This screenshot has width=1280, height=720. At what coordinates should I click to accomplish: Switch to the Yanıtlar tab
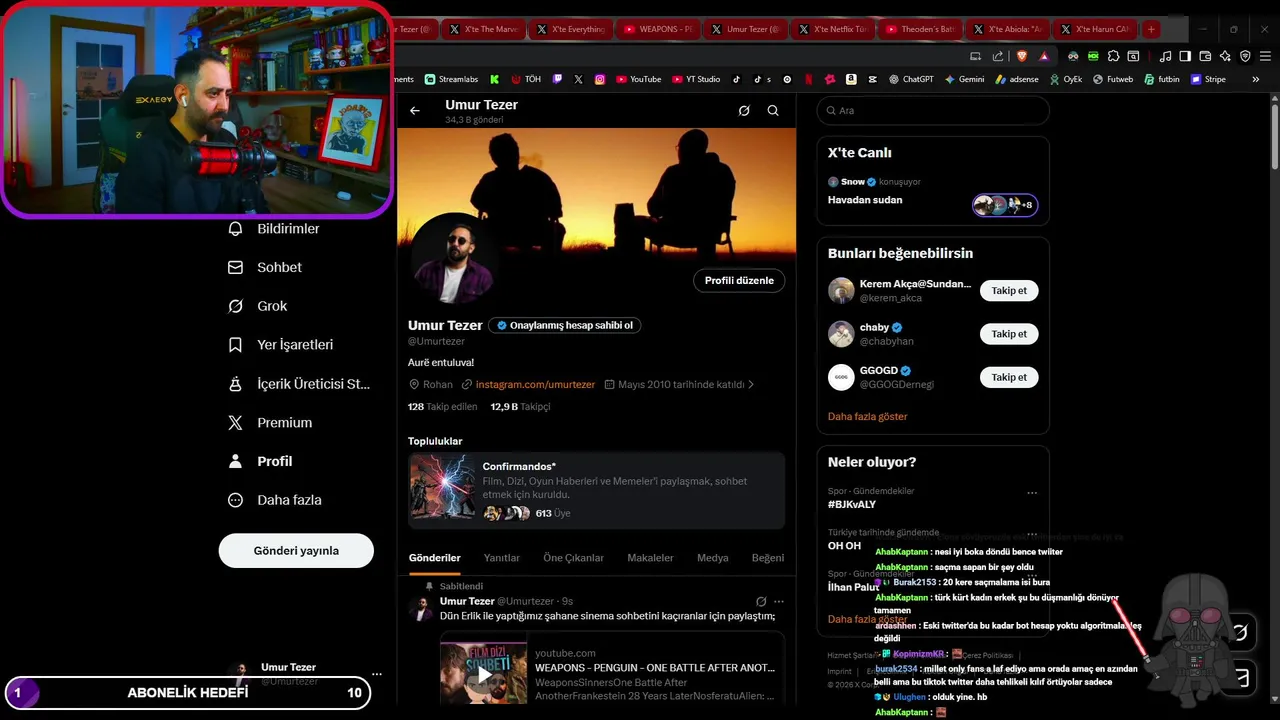[502, 558]
